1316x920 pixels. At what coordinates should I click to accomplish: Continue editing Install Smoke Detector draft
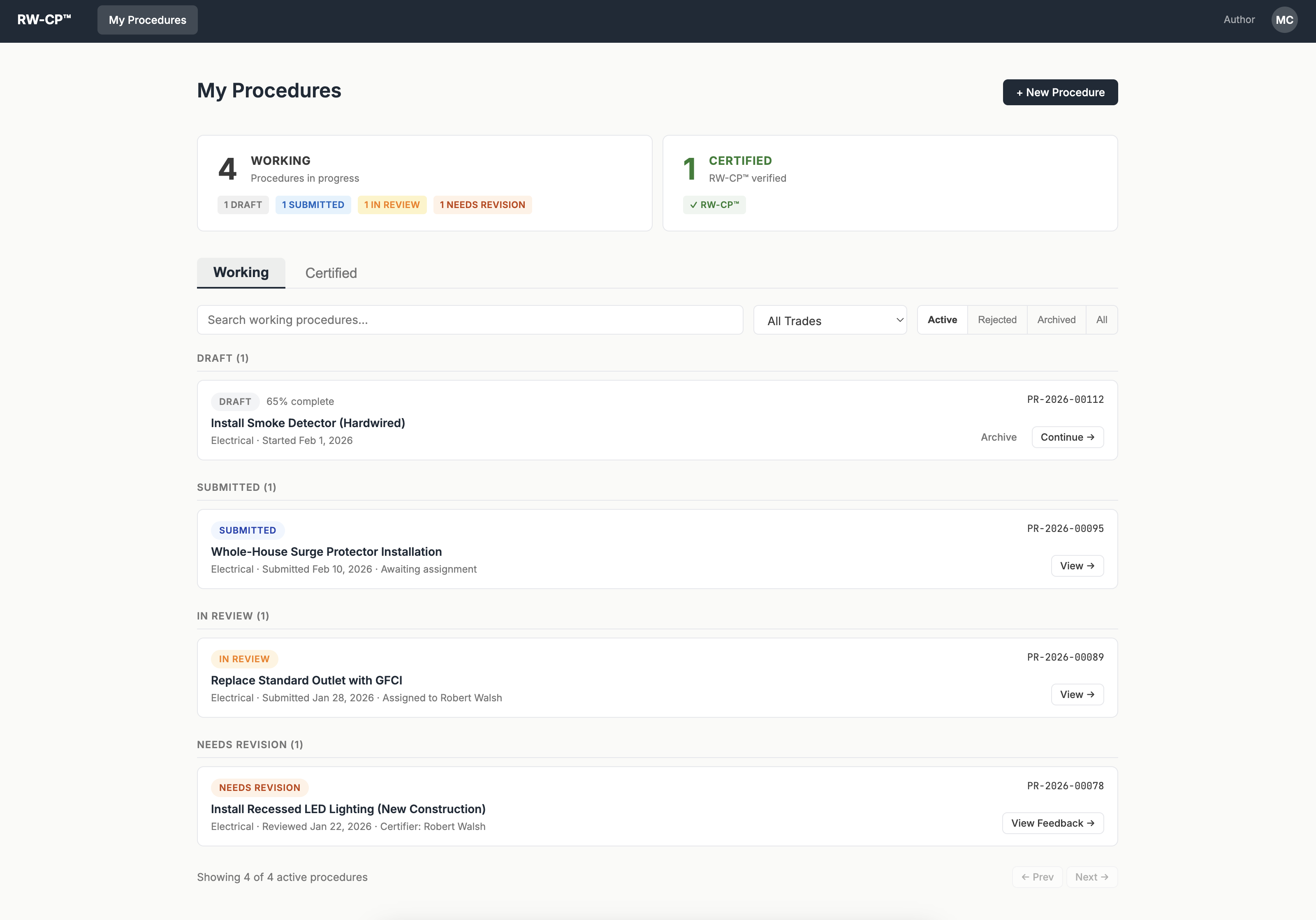(1067, 437)
